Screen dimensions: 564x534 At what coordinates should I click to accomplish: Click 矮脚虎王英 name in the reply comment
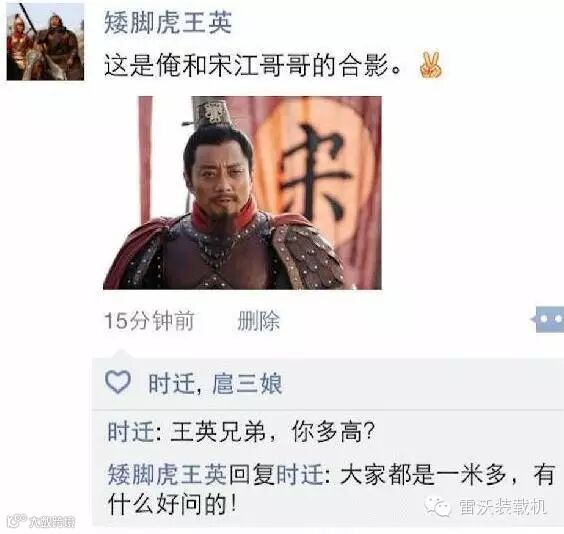pos(168,475)
